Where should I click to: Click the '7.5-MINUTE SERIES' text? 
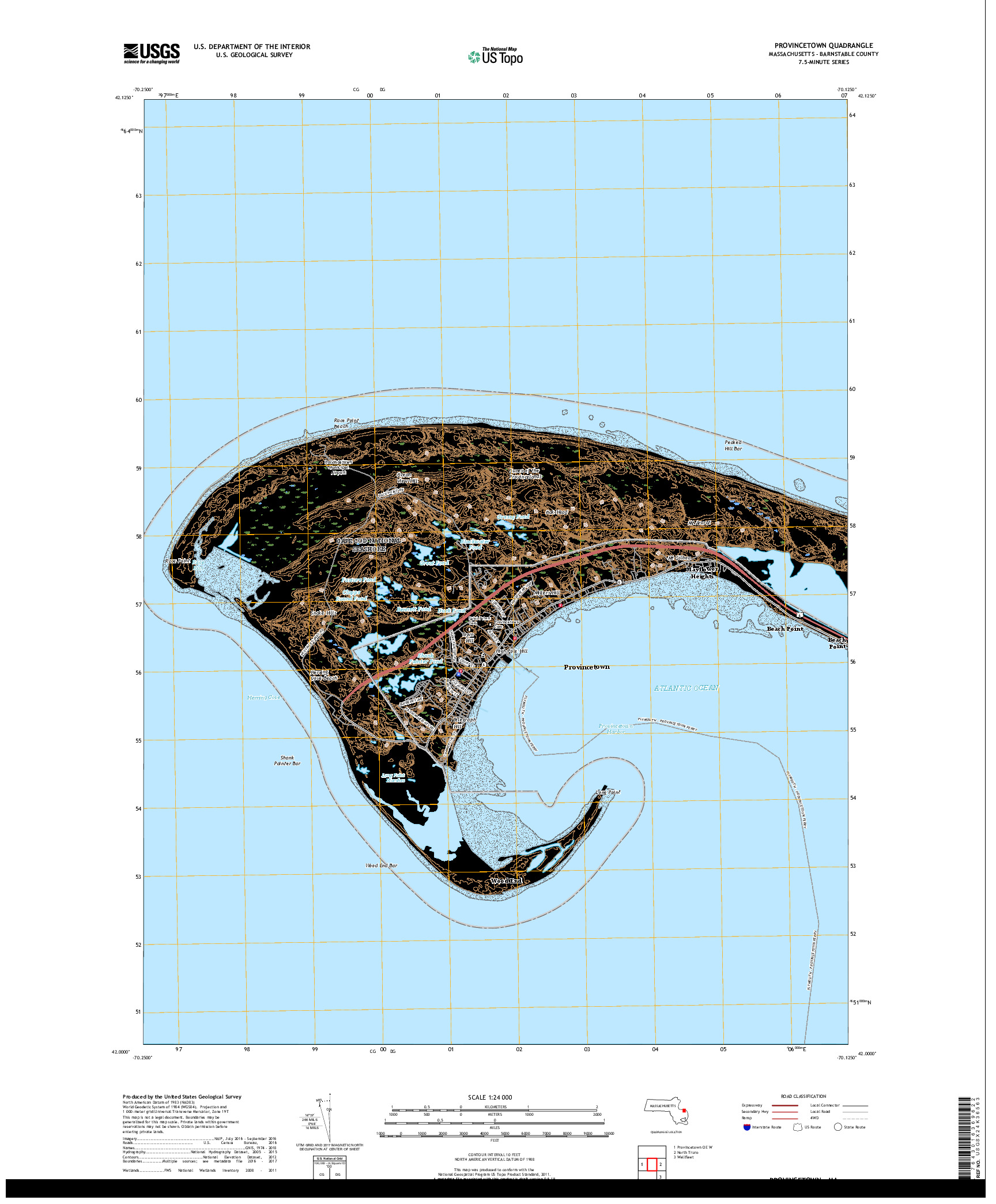point(824,62)
